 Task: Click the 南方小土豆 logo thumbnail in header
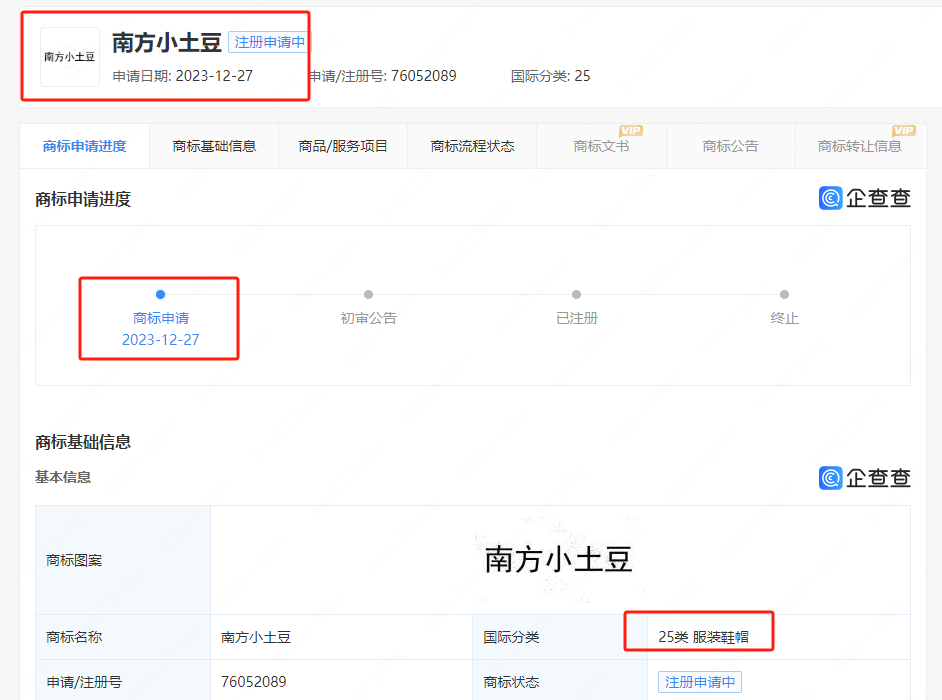(70, 57)
